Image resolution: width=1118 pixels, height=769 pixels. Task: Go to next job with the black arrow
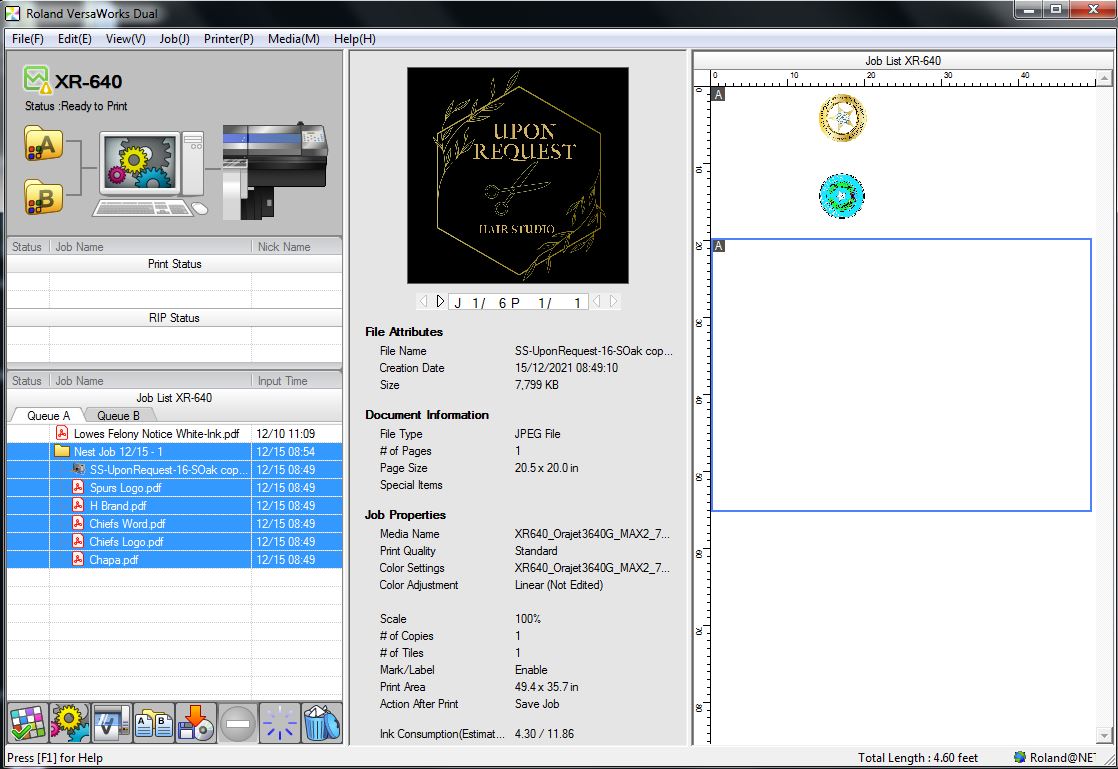point(440,301)
